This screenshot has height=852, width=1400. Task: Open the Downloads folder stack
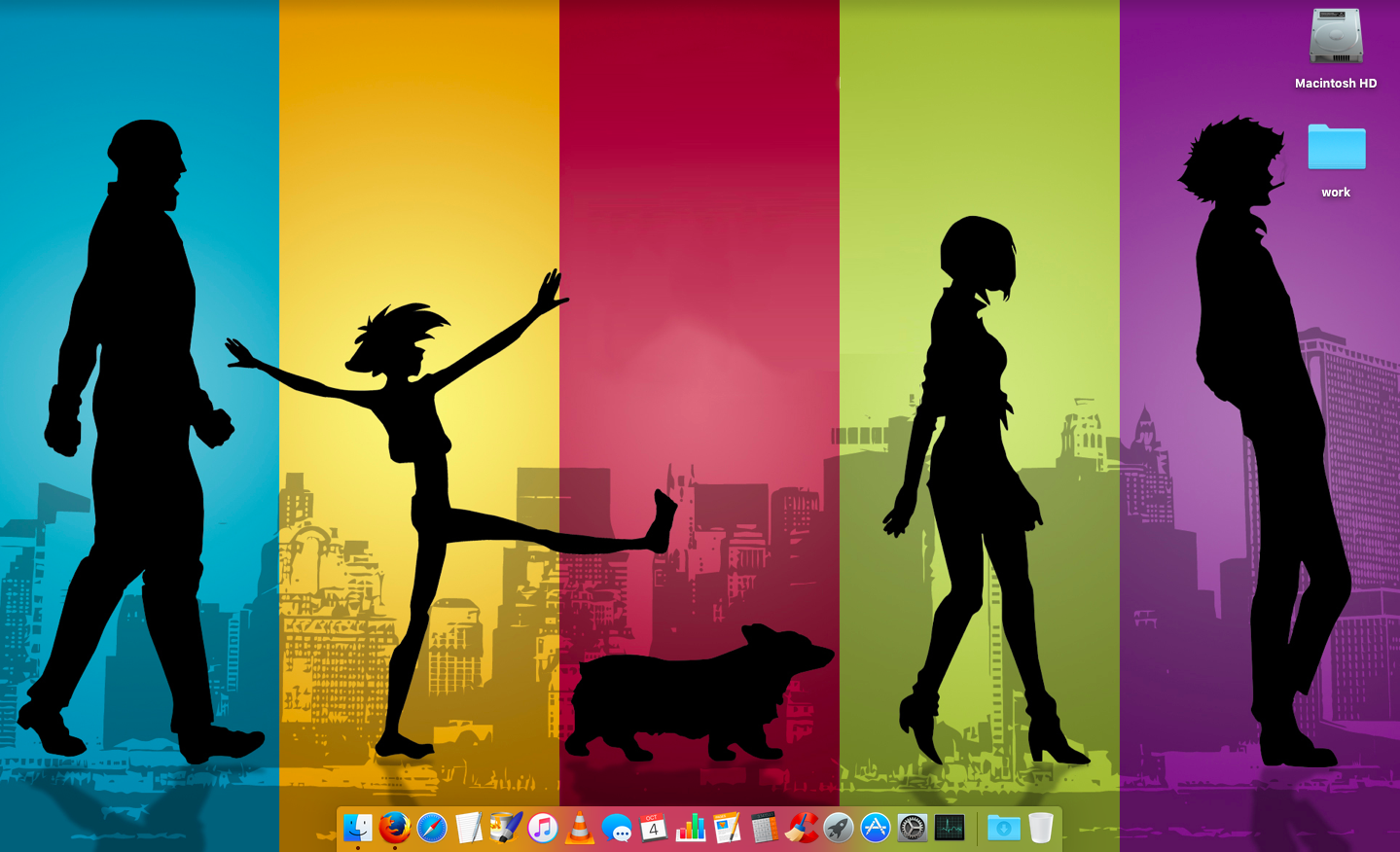click(x=1004, y=828)
